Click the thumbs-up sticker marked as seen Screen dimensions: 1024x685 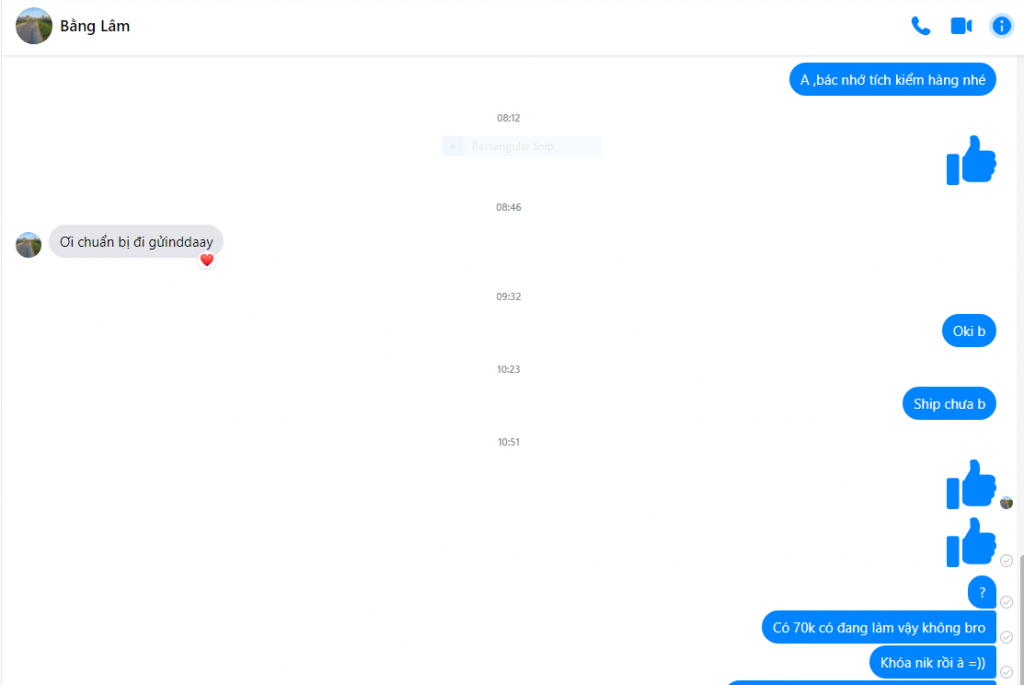pos(971,484)
